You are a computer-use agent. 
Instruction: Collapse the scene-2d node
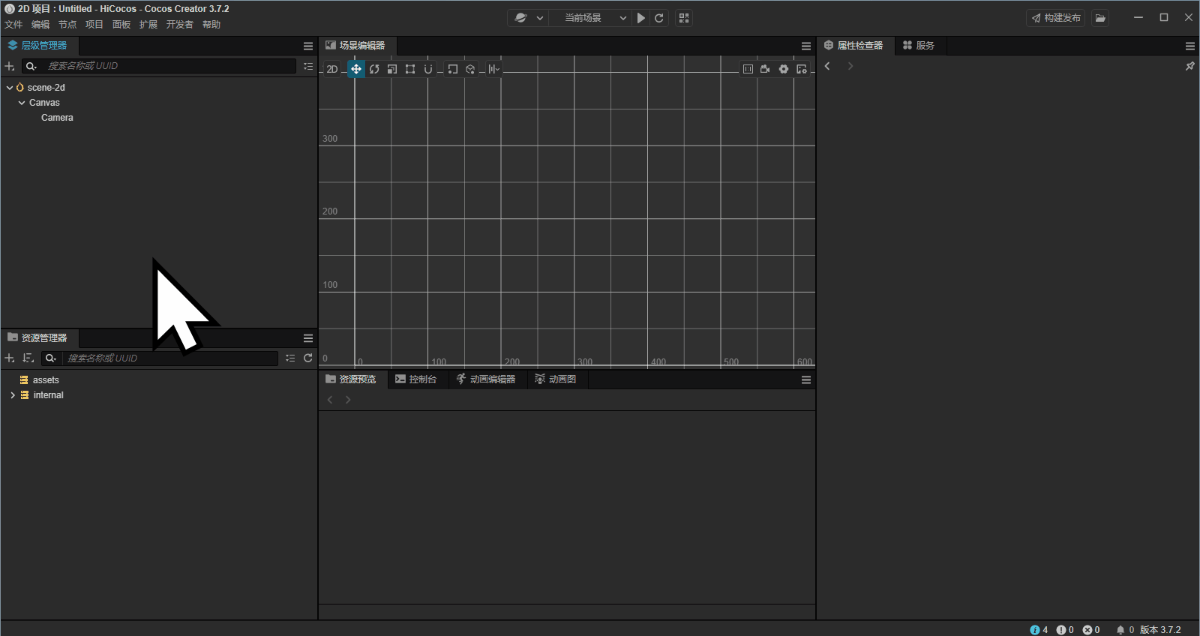9,88
